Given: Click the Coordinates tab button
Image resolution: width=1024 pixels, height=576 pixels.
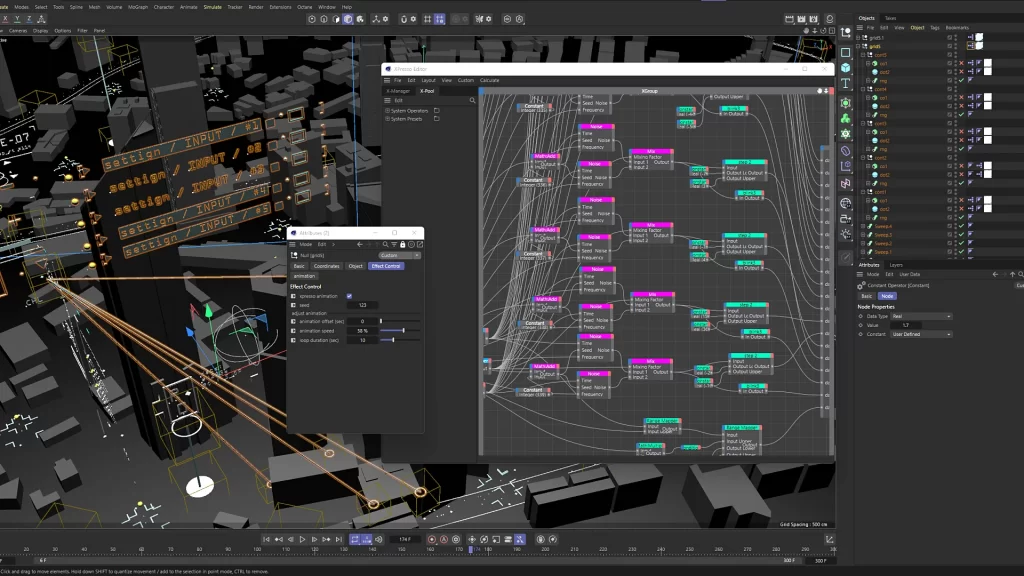Looking at the screenshot, I should point(326,266).
